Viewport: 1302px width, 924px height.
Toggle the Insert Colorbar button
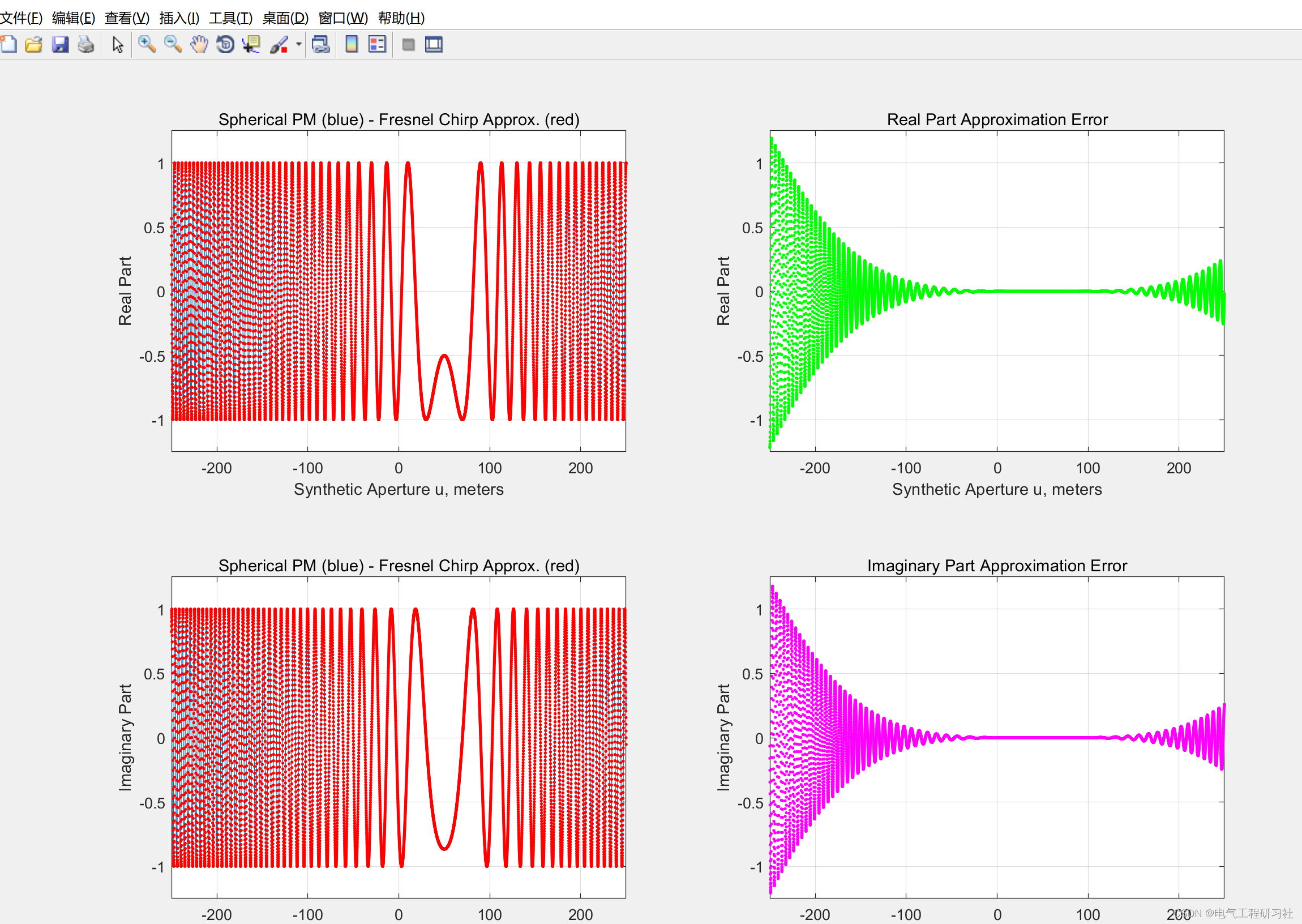click(352, 44)
